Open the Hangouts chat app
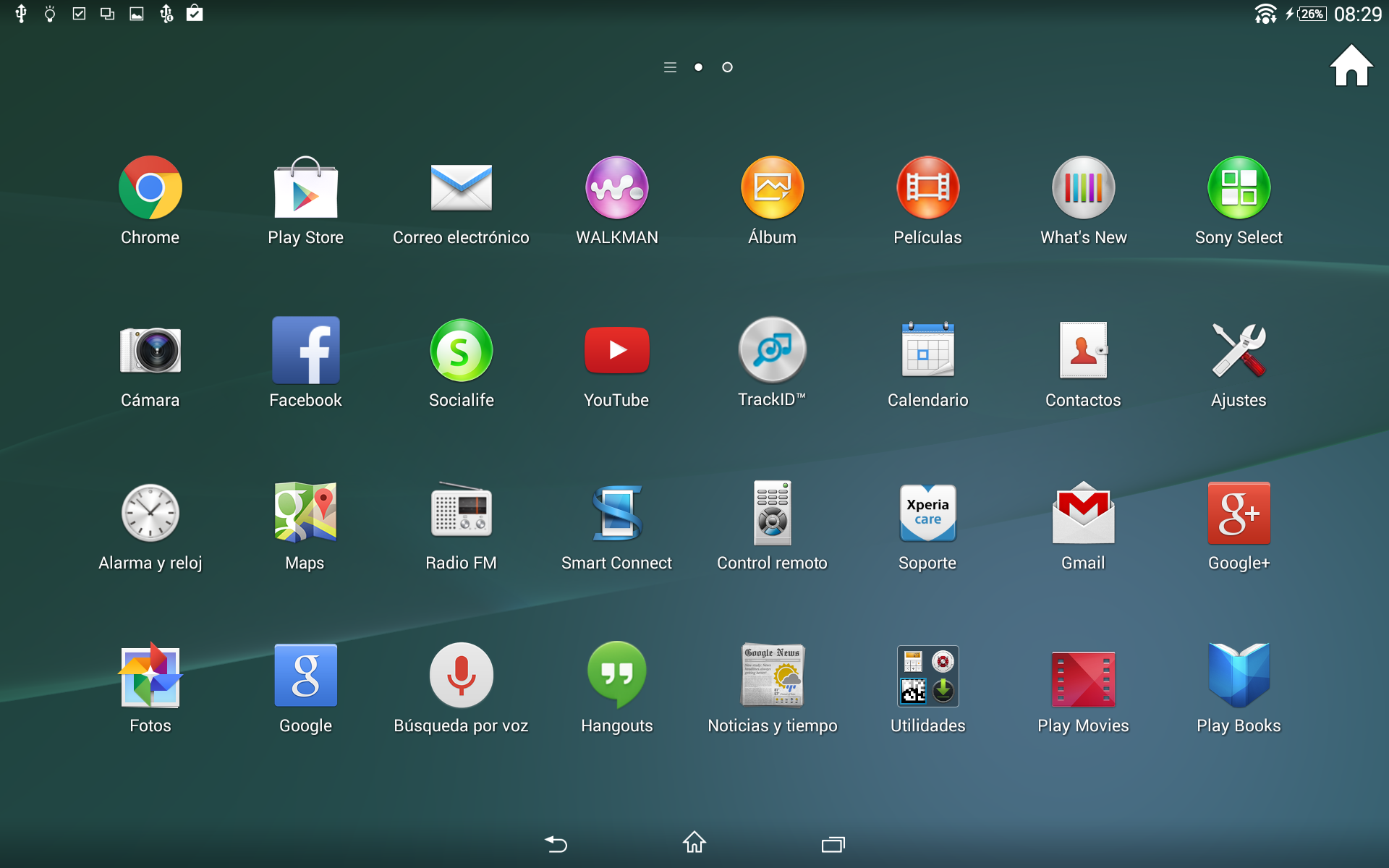The height and width of the screenshot is (868, 1389). [x=616, y=676]
